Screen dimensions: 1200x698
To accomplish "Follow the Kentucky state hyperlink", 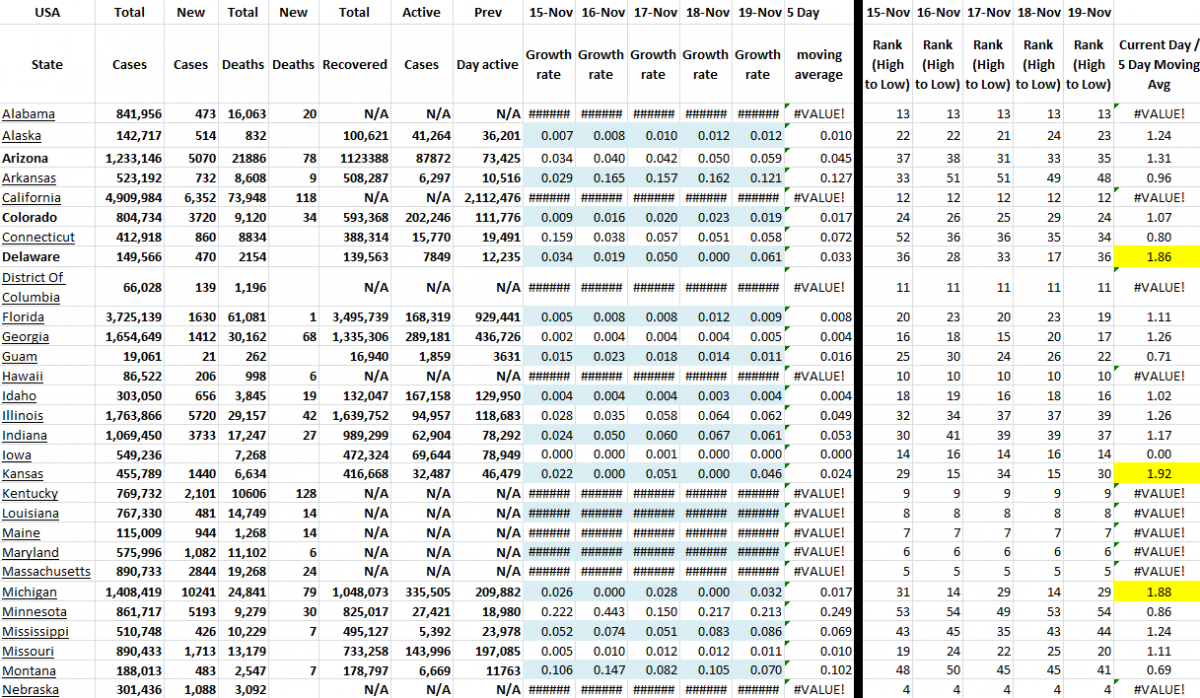I will pos(28,493).
